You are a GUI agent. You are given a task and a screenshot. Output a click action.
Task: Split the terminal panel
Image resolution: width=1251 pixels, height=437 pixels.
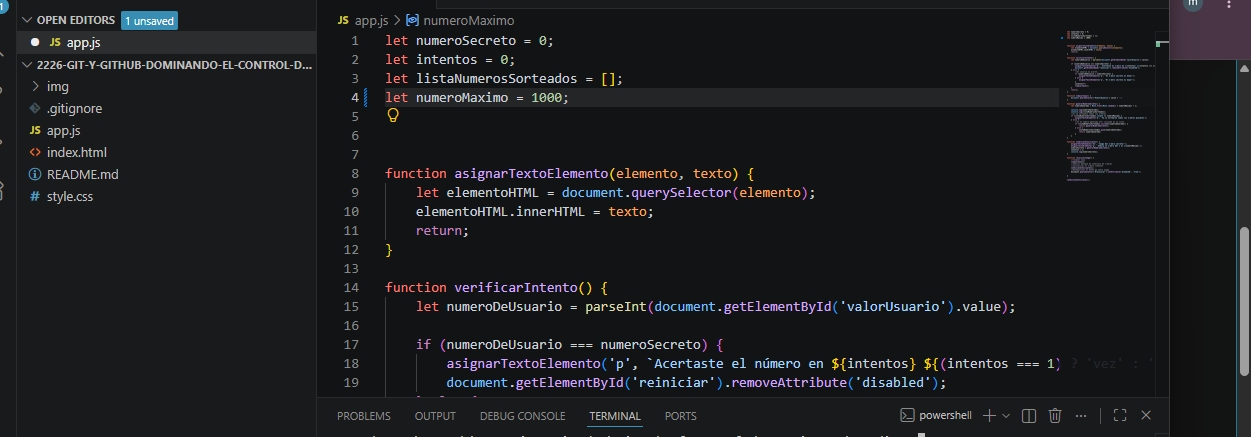[1028, 415]
